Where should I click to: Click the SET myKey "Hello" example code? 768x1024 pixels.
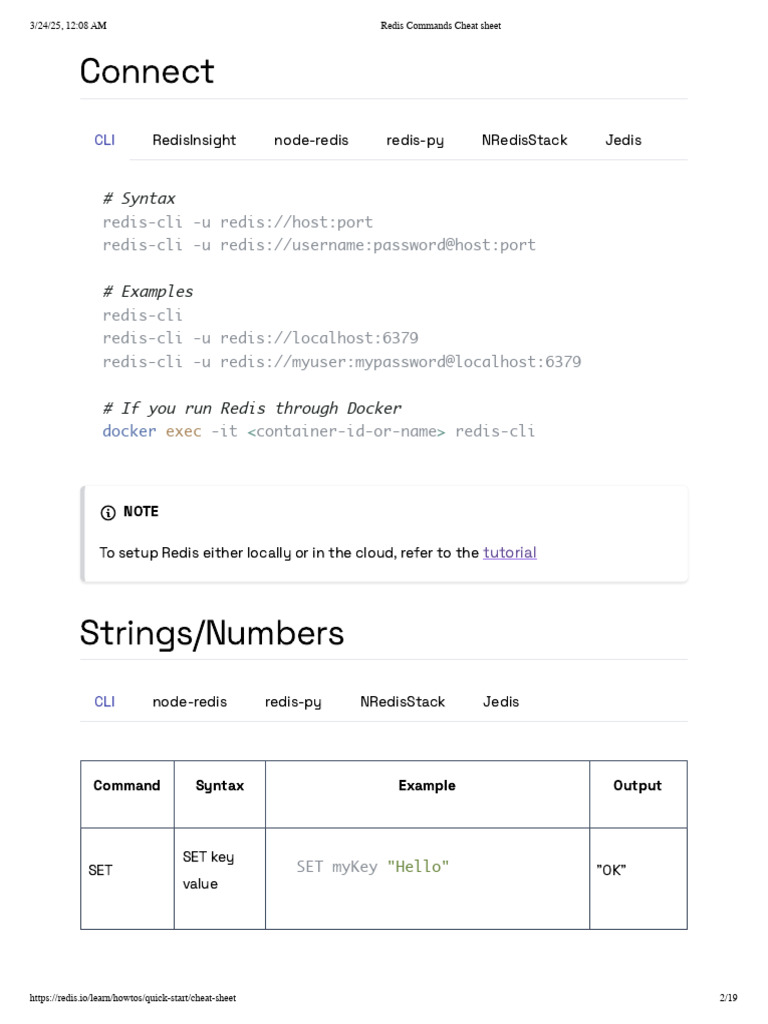(373, 867)
